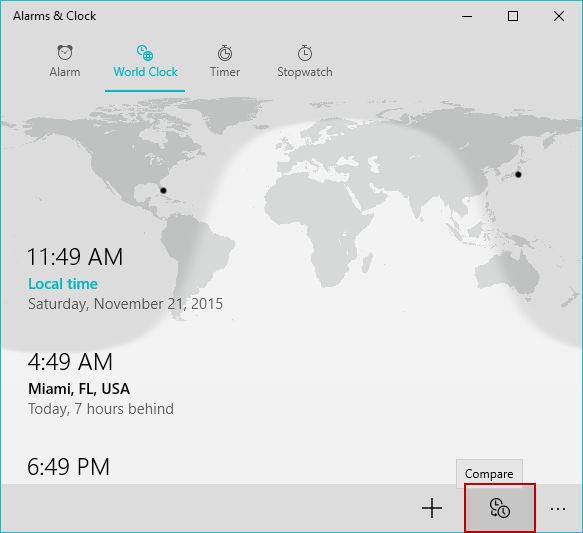The image size is (583, 533).
Task: Maximize the Alarms & Clock window
Action: point(513,16)
